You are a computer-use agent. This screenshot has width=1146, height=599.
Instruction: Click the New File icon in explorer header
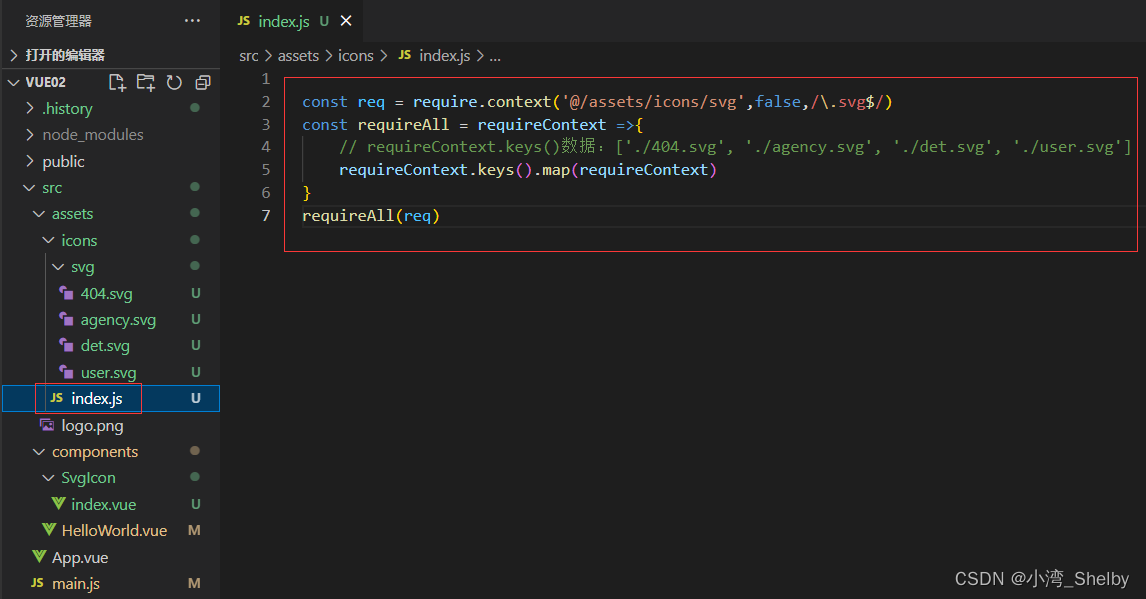pyautogui.click(x=117, y=82)
